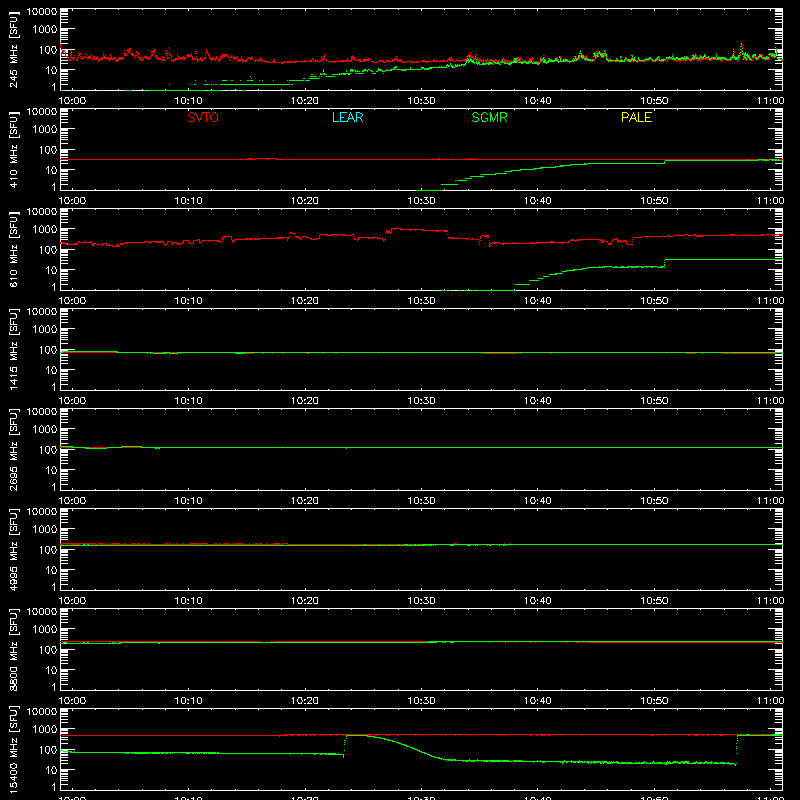Click the 10000 y-tick of 245 MHz panel
Viewport: 800px width, 800px height.
click(x=42, y=12)
